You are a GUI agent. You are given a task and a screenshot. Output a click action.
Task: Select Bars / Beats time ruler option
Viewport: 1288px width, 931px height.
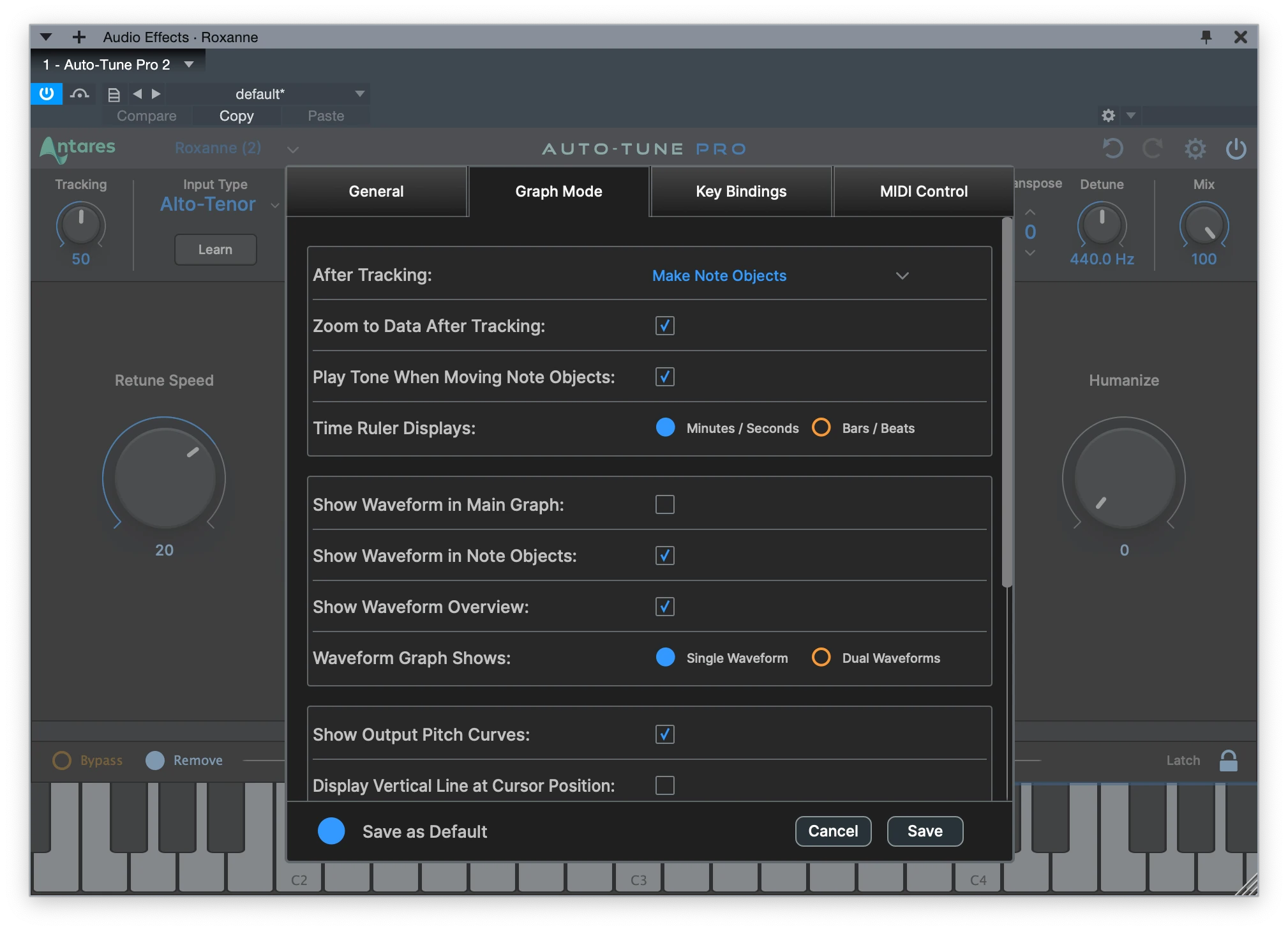click(821, 427)
